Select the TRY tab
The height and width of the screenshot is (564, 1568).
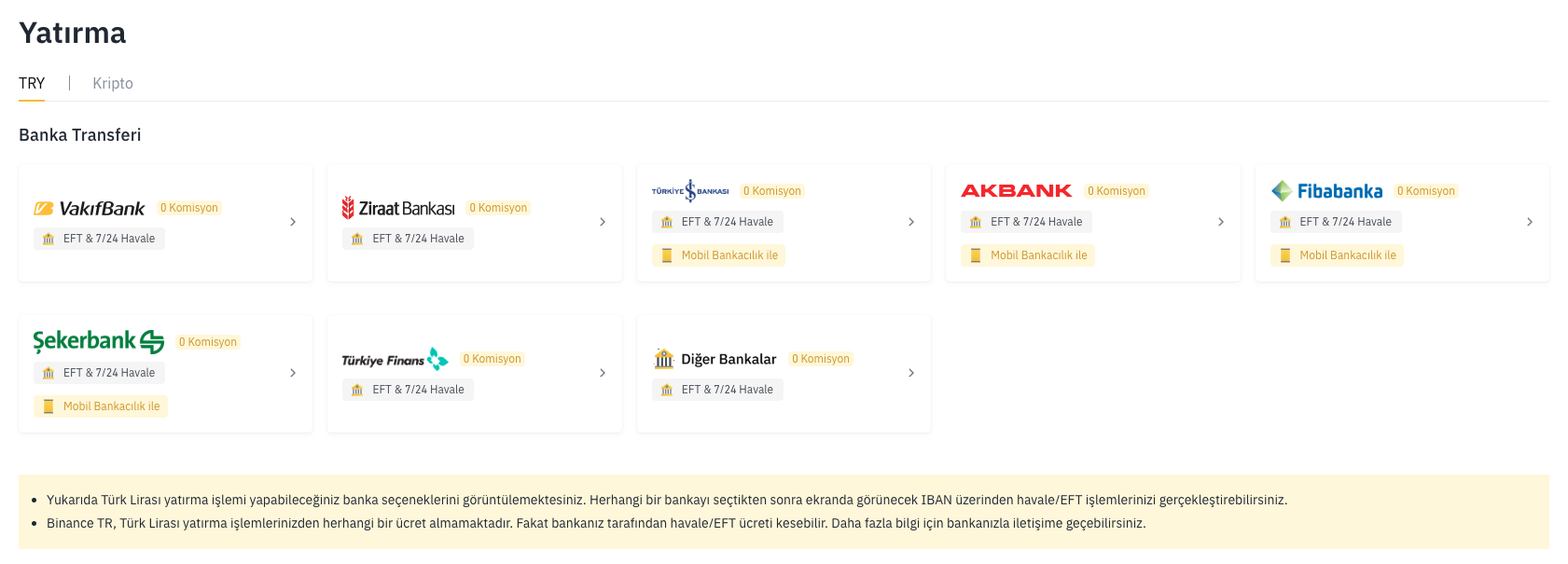click(x=31, y=83)
